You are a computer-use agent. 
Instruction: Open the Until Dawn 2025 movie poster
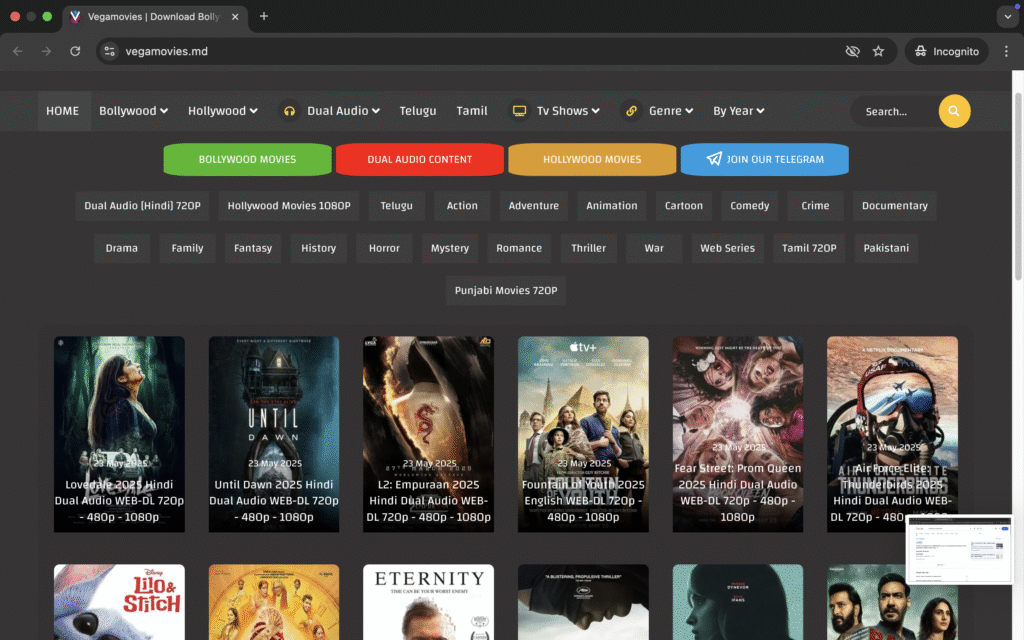274,434
